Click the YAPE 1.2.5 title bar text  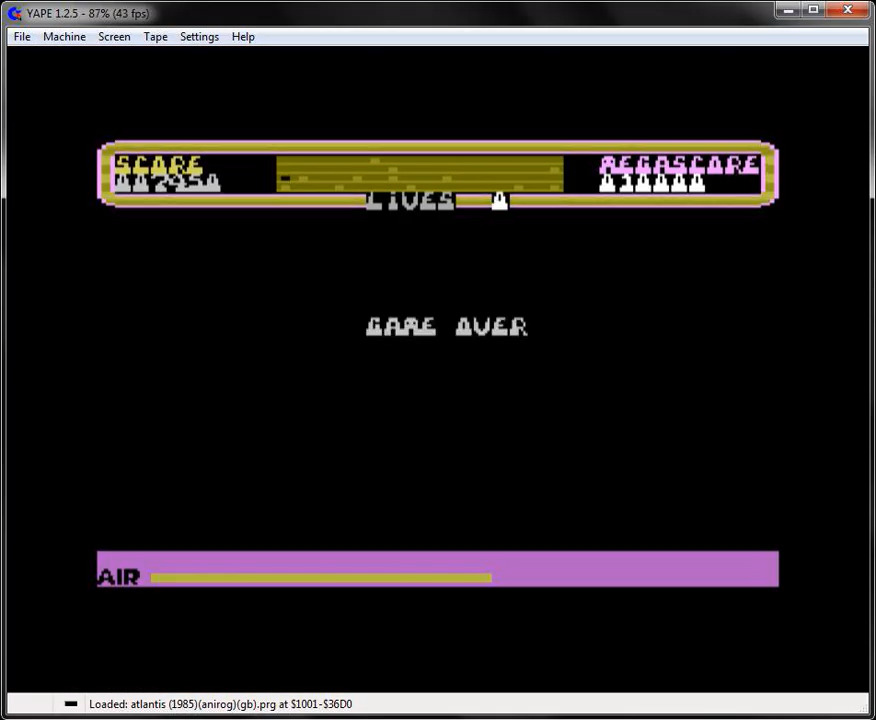(x=88, y=13)
